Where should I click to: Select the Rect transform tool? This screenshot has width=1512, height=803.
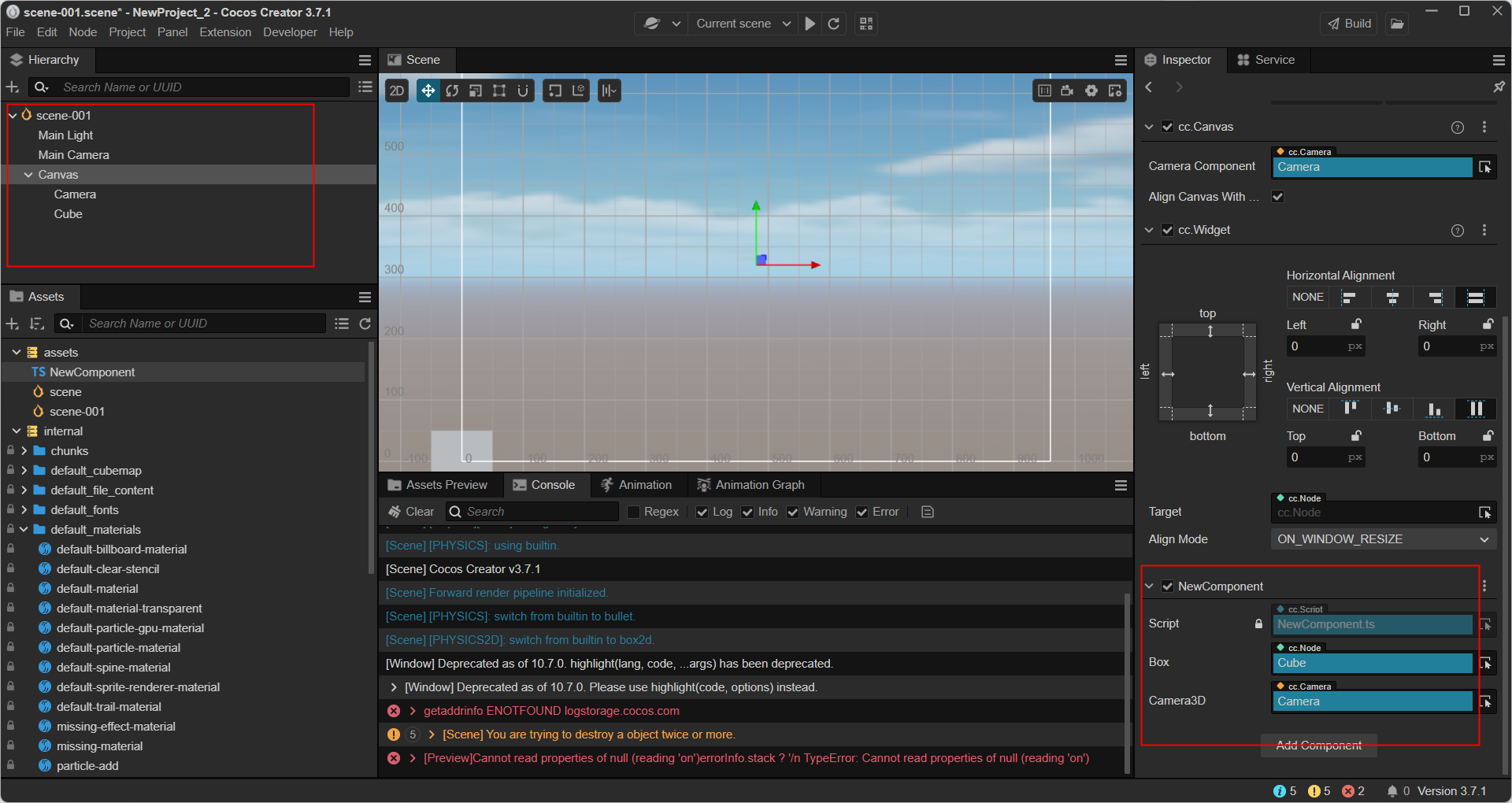499,91
